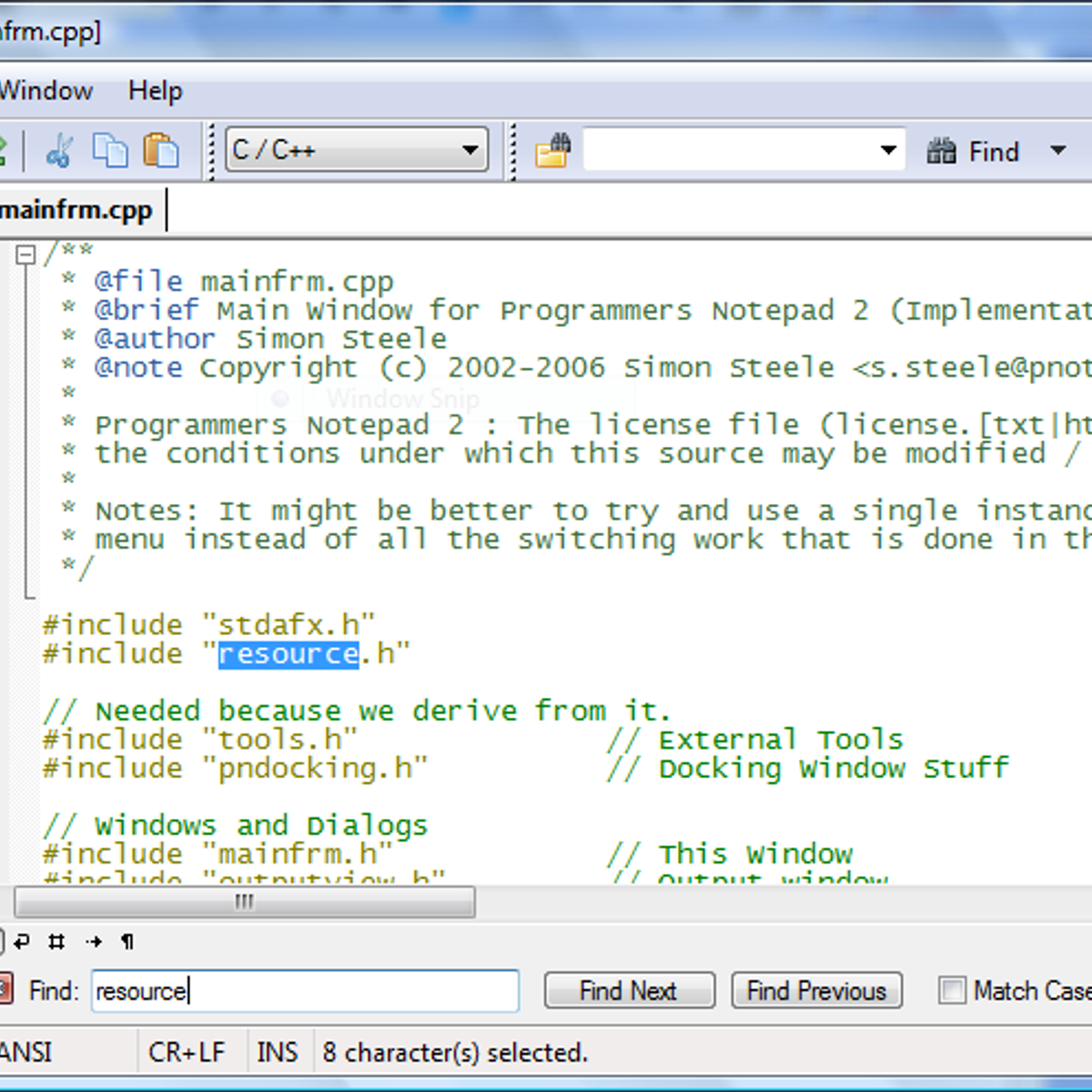
Task: Click the binoculars Find button
Action: click(973, 151)
